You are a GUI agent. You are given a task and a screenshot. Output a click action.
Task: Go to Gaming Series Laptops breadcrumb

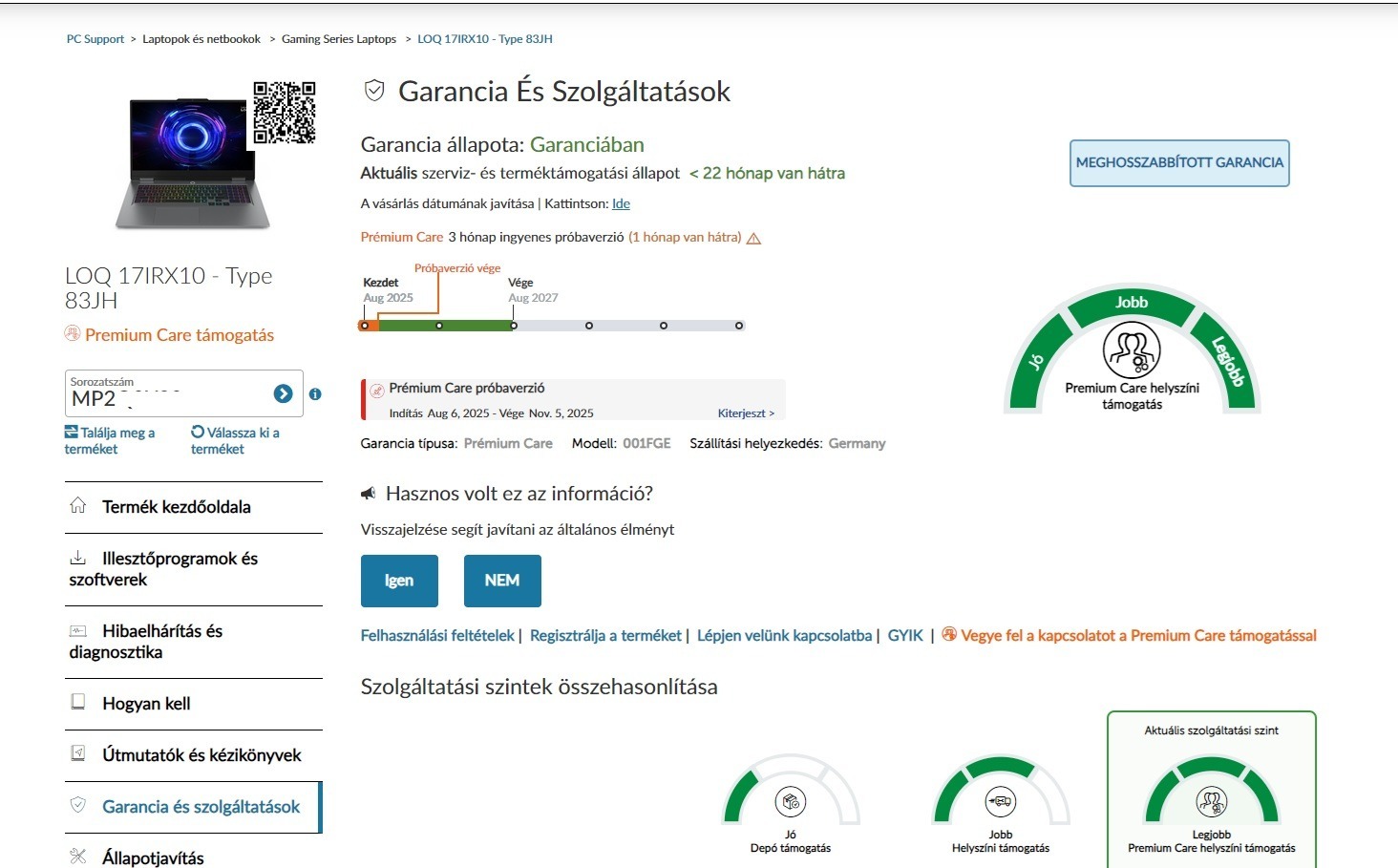click(x=339, y=39)
